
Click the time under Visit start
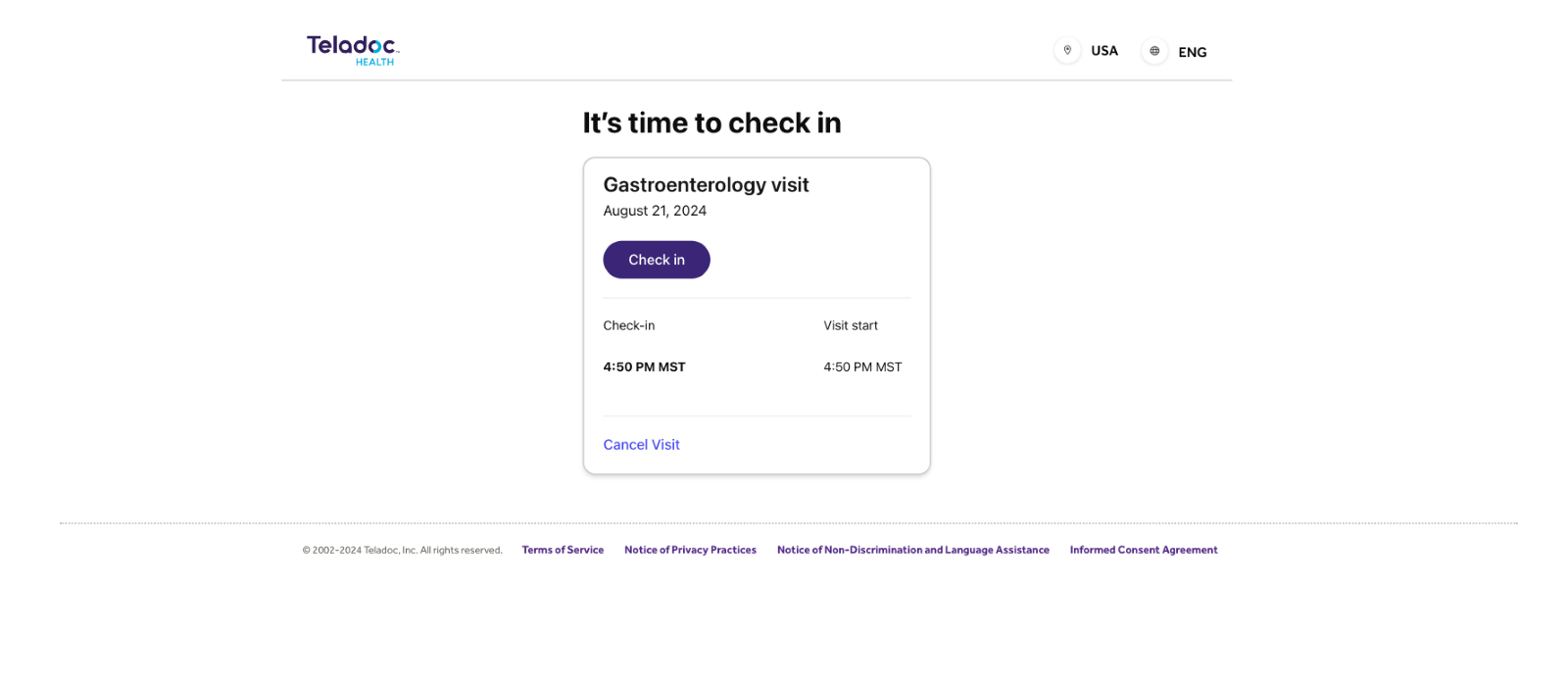click(862, 366)
